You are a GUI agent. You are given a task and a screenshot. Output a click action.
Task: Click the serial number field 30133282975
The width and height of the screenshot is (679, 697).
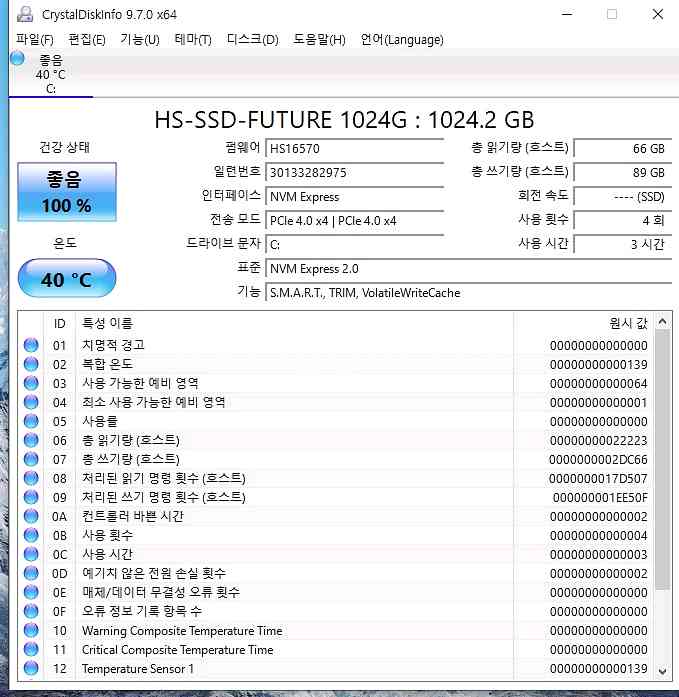(x=355, y=172)
